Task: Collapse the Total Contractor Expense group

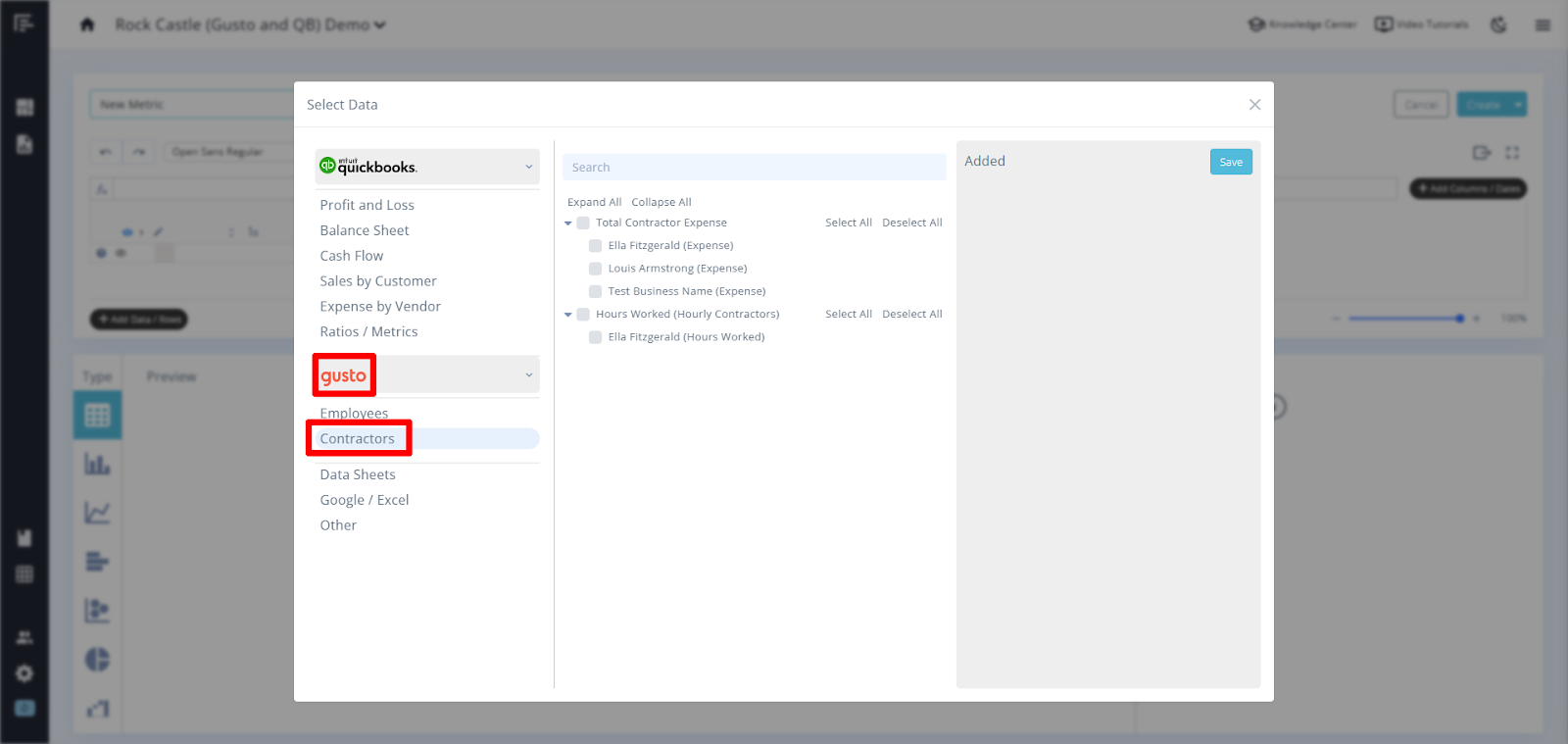Action: pos(568,223)
